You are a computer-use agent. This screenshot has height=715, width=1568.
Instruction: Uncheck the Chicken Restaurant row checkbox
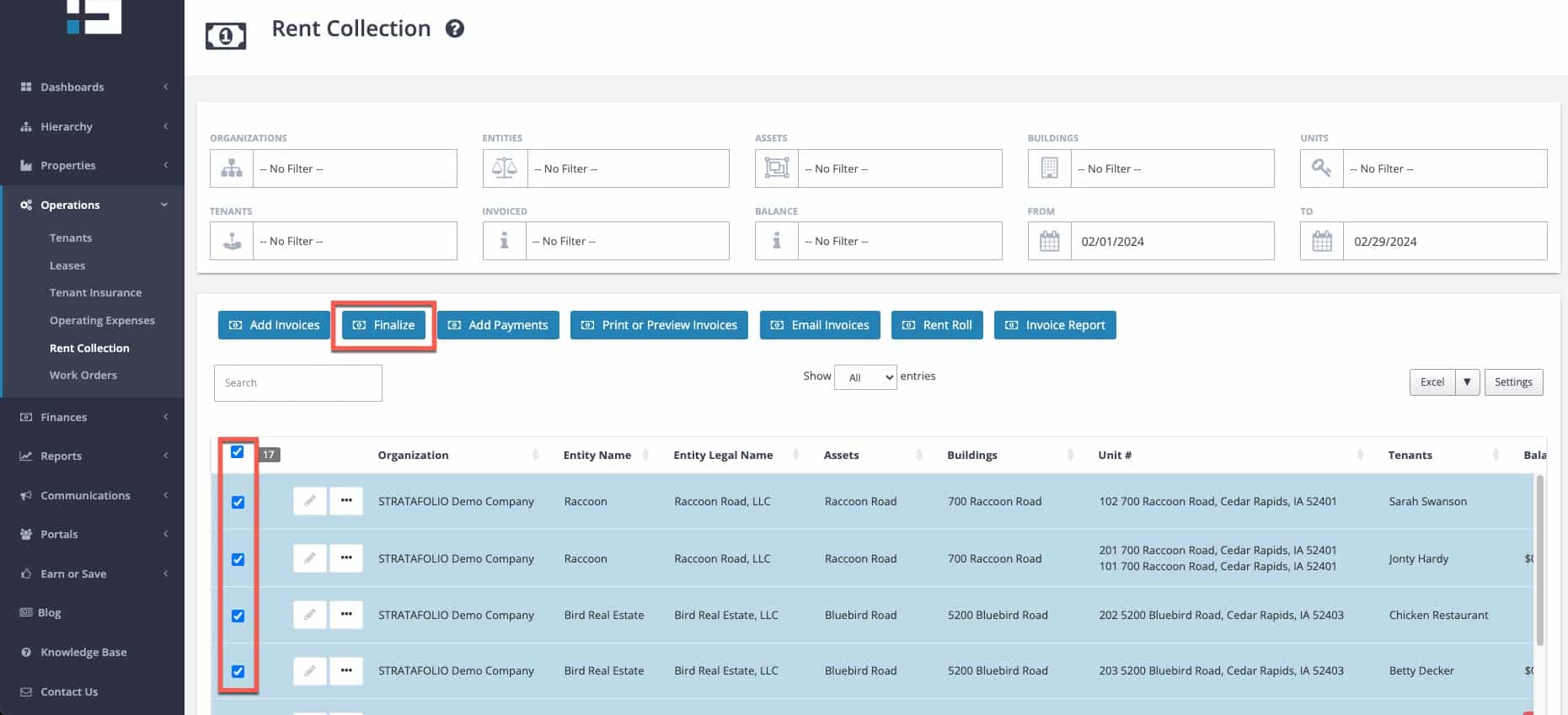click(x=238, y=616)
